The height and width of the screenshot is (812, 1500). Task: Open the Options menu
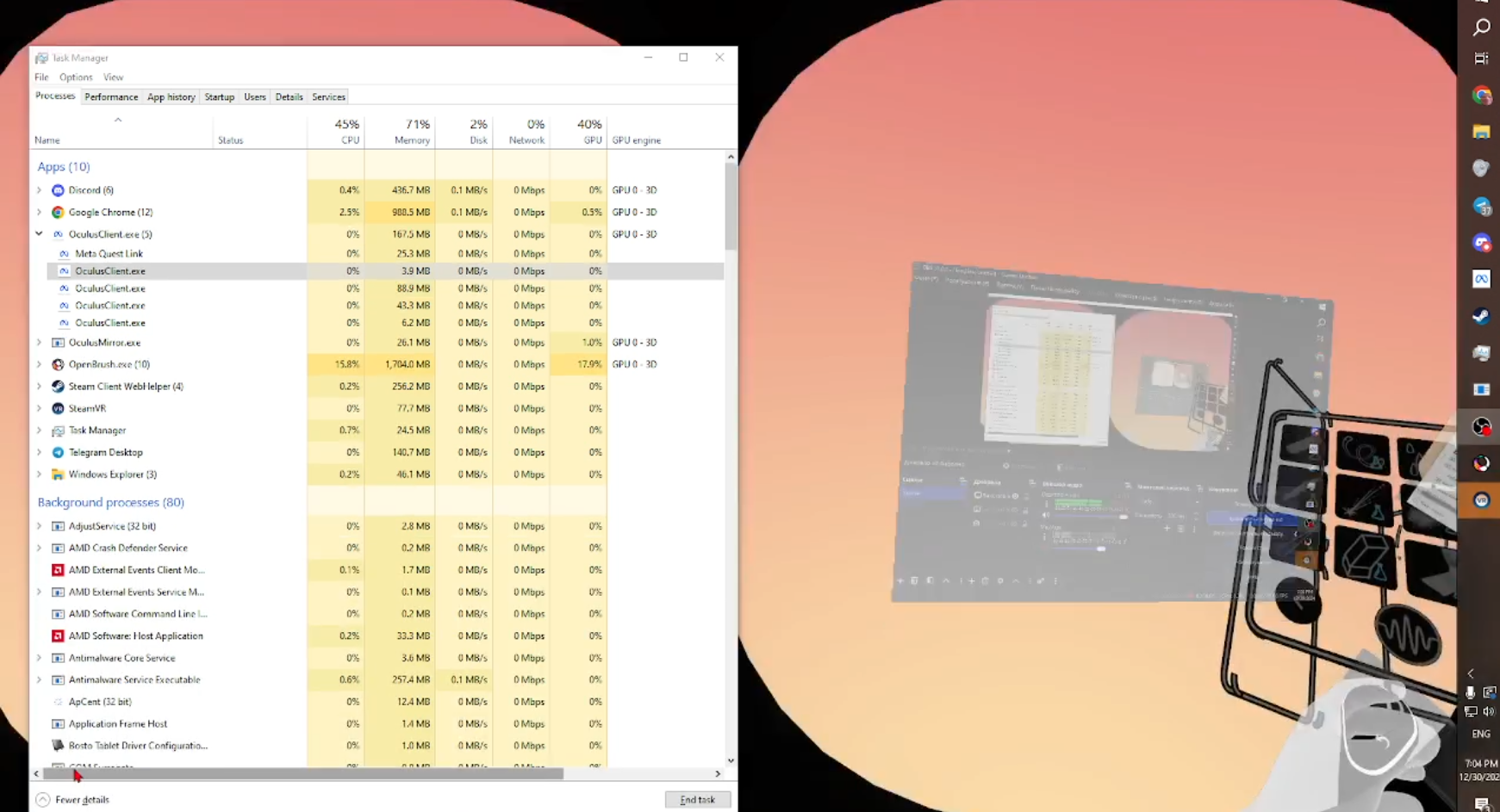pos(76,77)
